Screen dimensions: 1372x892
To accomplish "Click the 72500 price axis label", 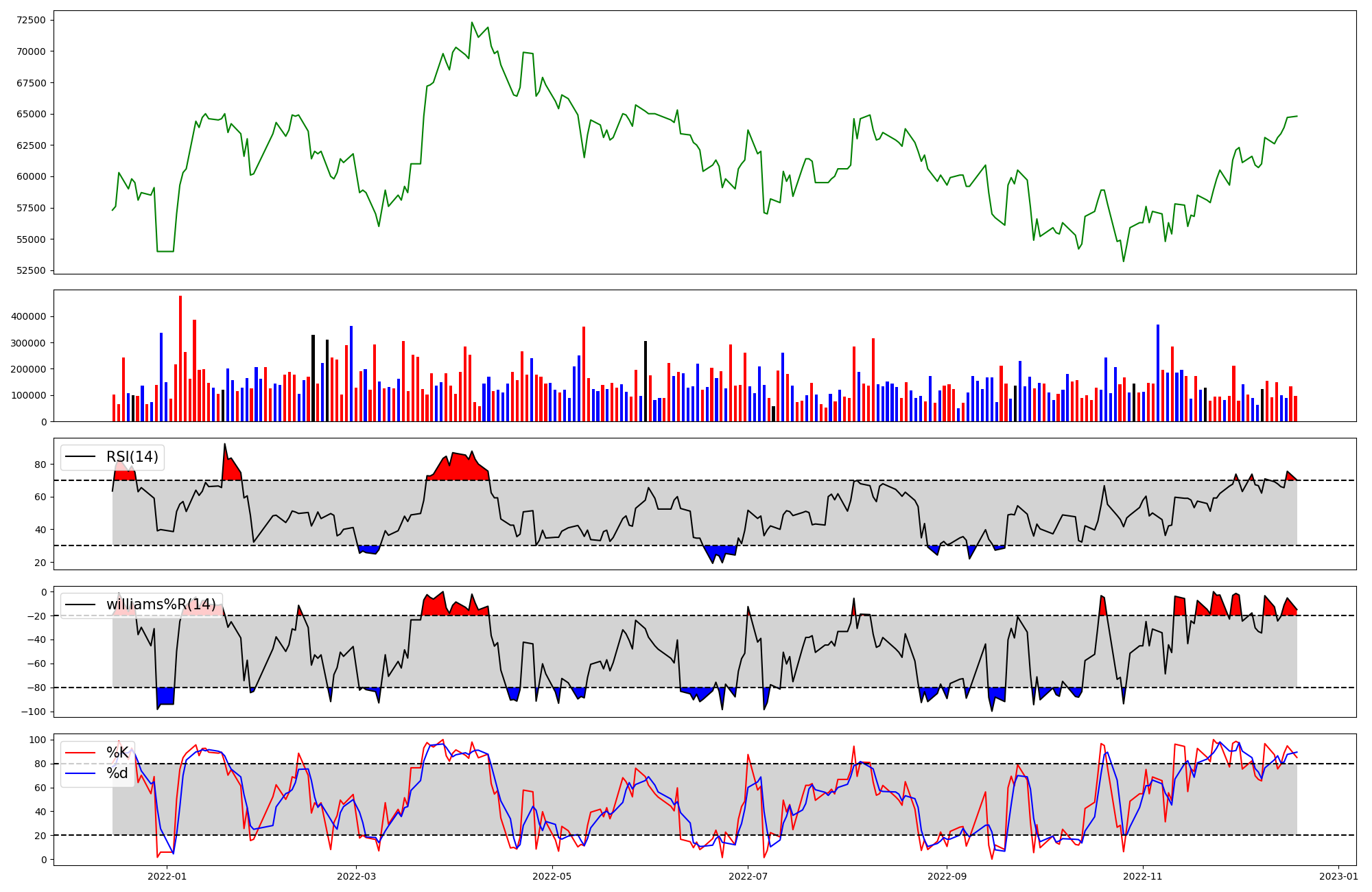I will pyautogui.click(x=31, y=21).
